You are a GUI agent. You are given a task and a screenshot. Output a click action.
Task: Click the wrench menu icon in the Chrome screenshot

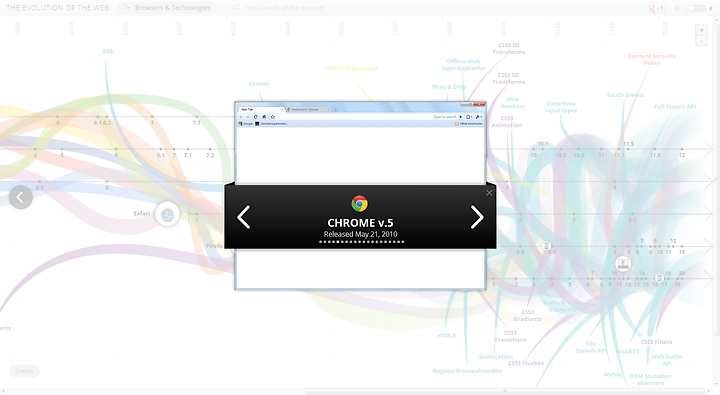(x=478, y=117)
